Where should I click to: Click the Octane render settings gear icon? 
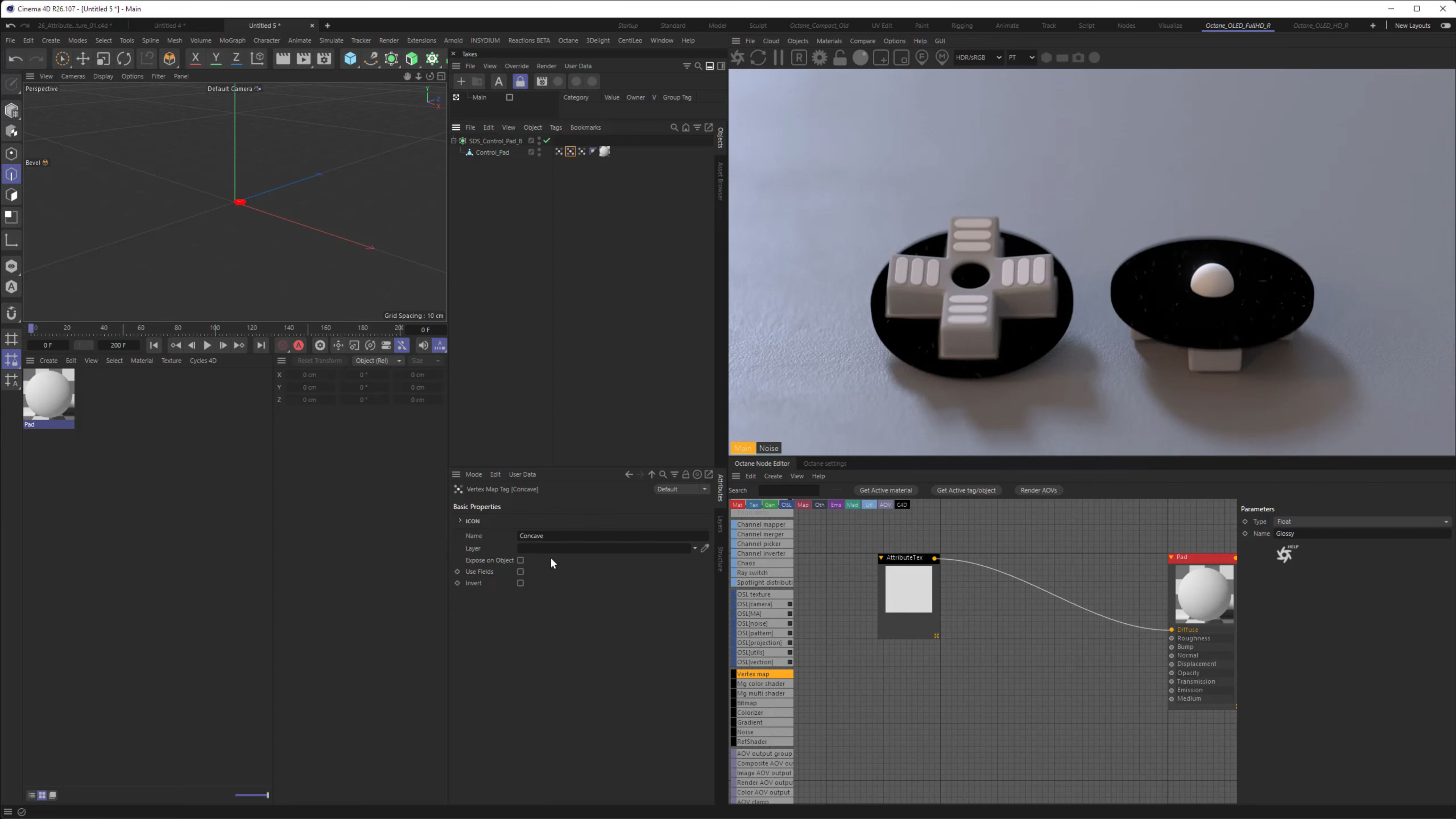[819, 58]
